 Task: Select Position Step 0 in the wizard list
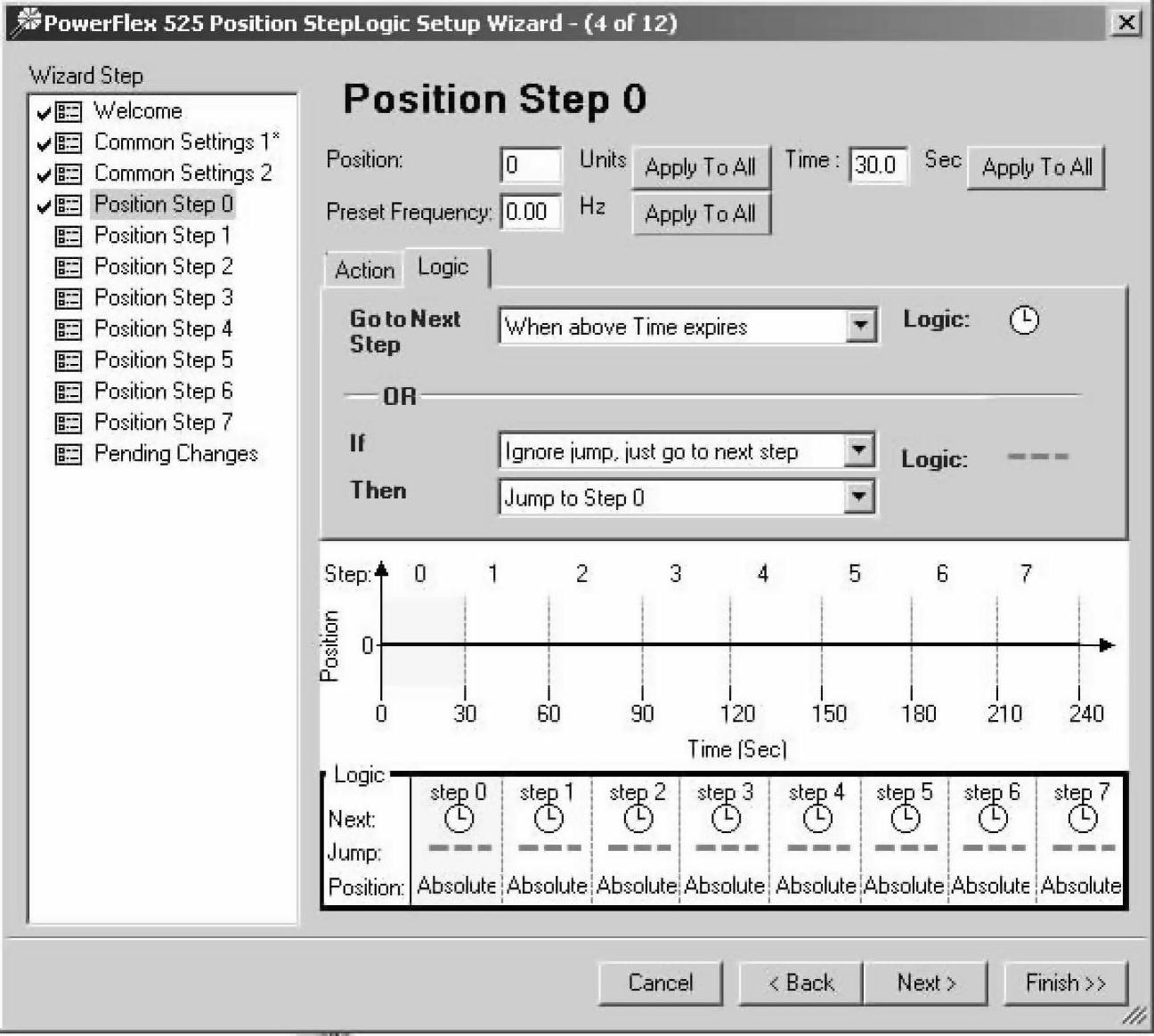[x=164, y=205]
